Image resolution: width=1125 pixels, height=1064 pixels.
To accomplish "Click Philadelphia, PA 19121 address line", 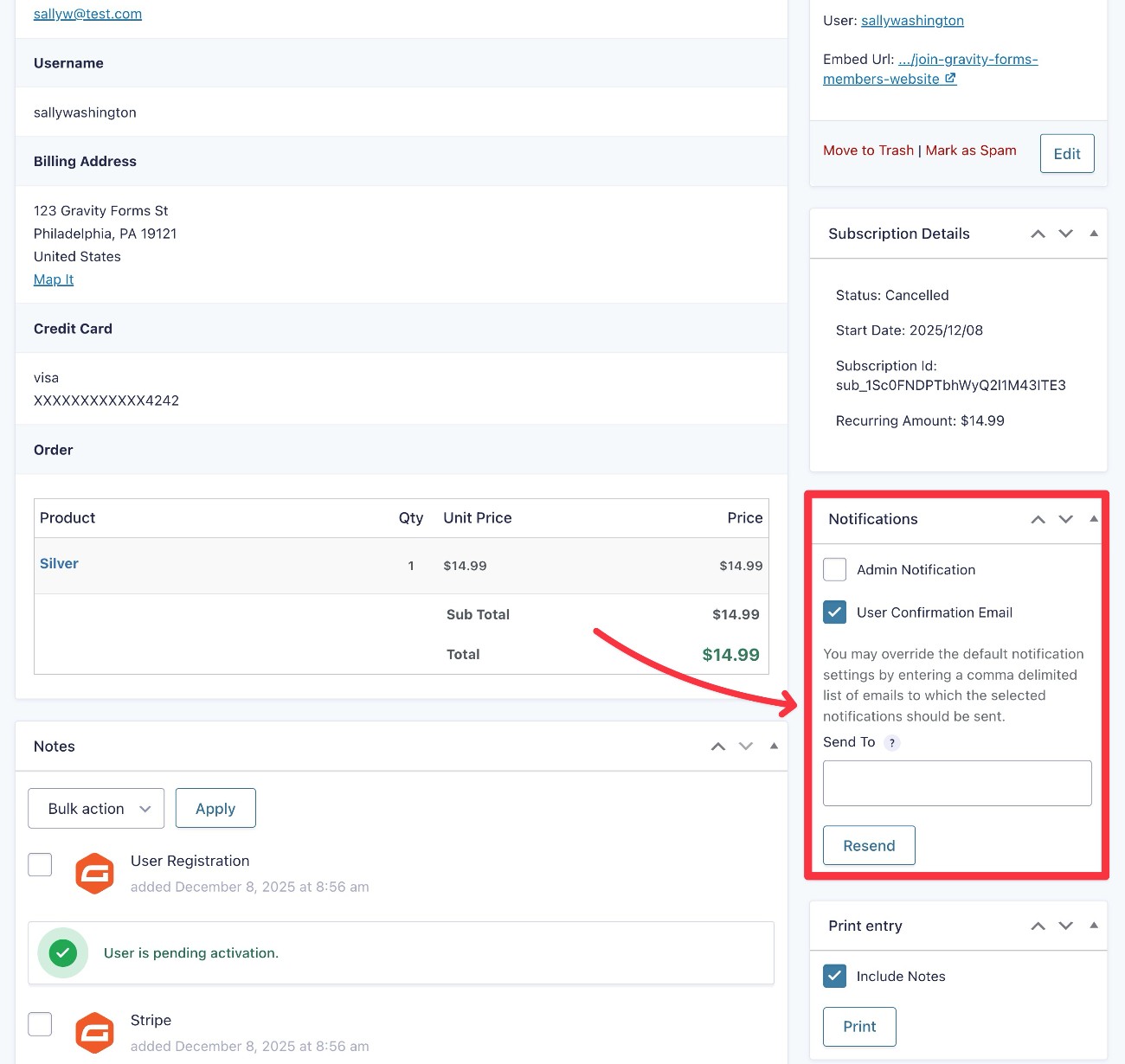I will [105, 234].
